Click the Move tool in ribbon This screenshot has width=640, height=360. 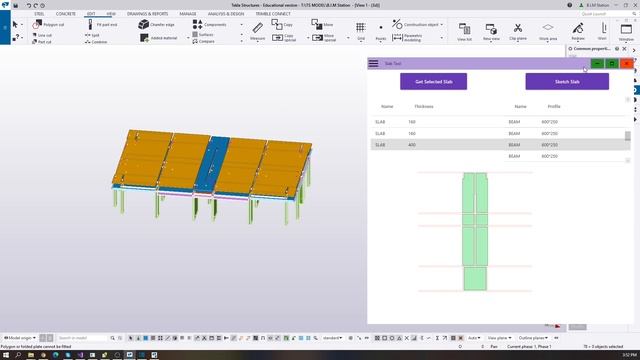click(322, 24)
